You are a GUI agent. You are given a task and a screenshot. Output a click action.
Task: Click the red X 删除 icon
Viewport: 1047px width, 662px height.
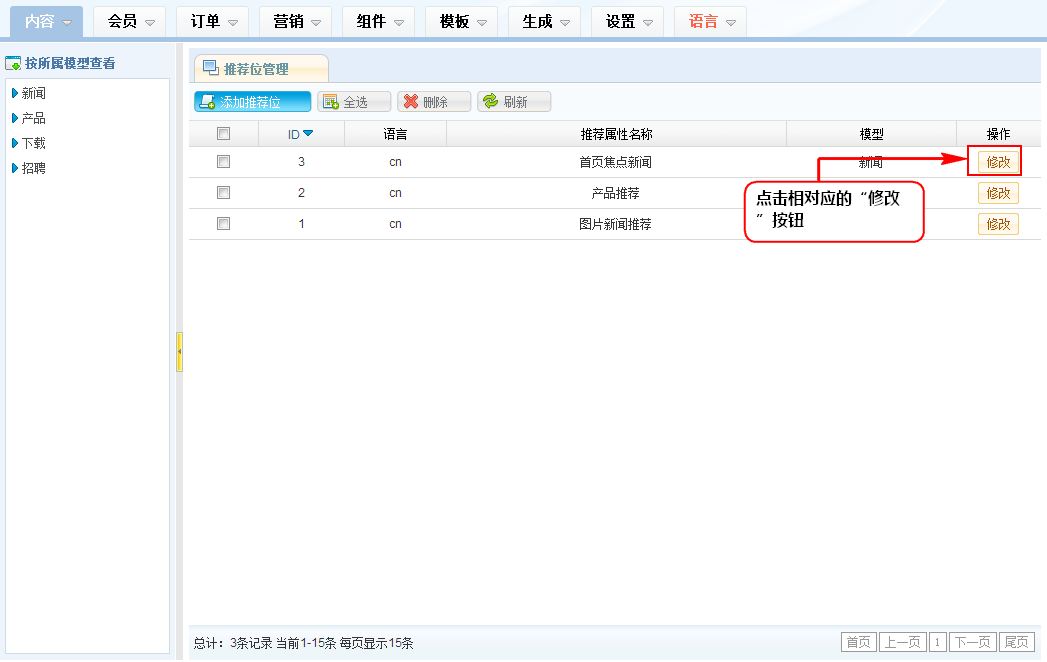(410, 102)
